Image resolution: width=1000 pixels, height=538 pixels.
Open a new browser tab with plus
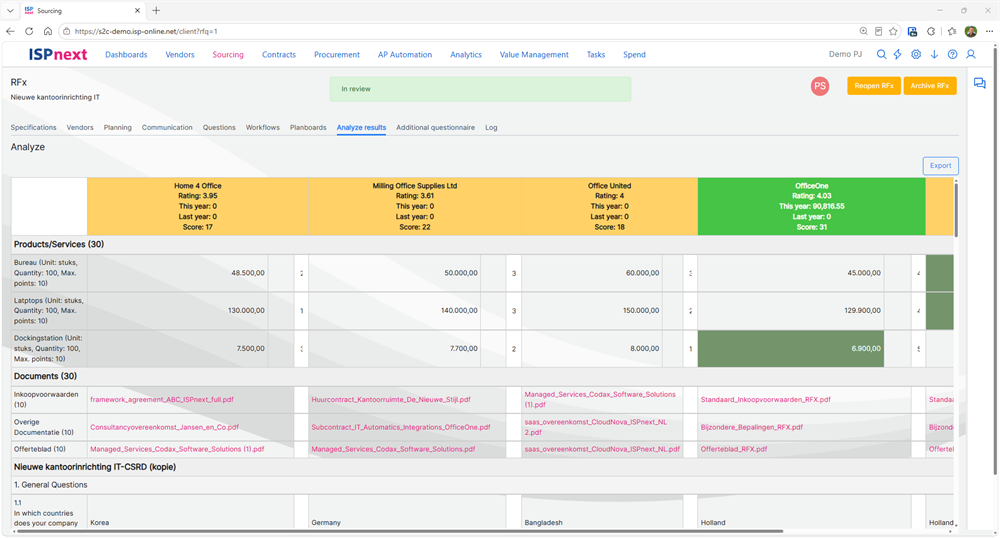[x=156, y=10]
